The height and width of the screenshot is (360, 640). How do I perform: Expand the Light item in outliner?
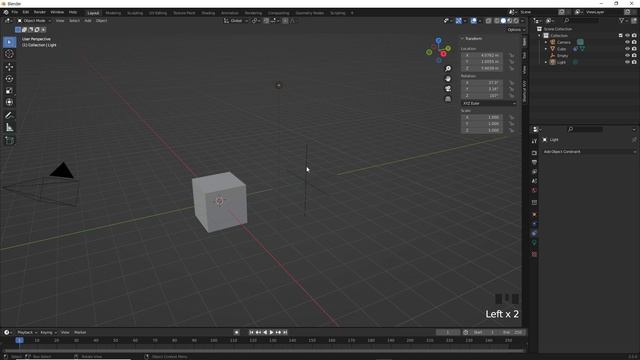click(x=546, y=62)
